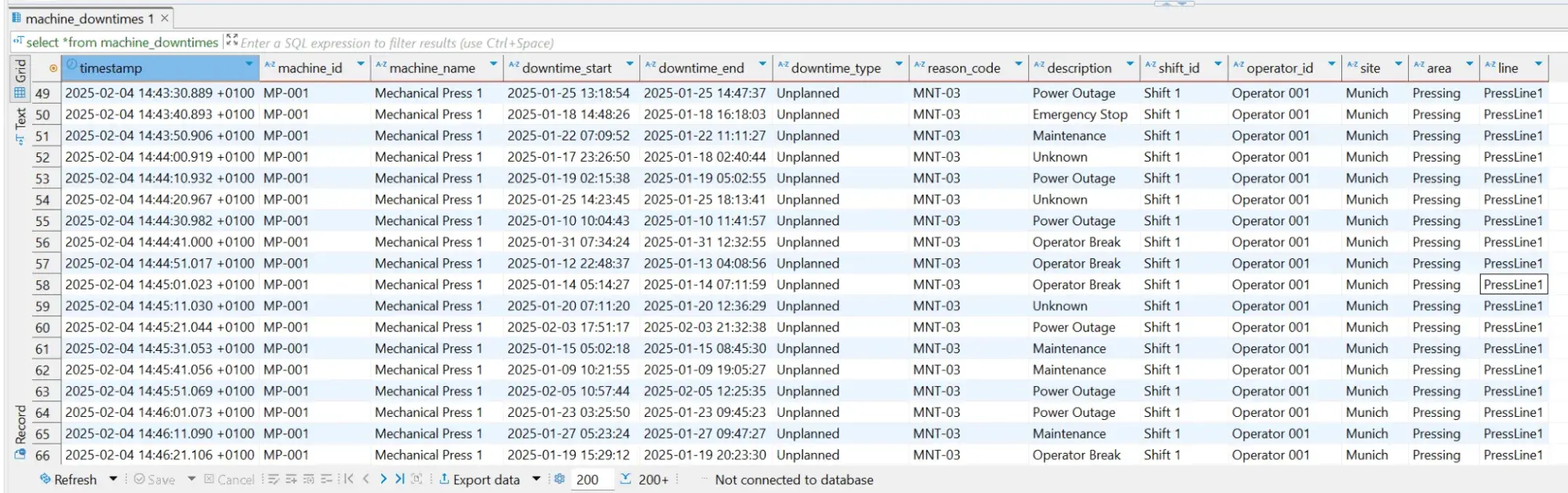Go to next row arrow

(383, 479)
